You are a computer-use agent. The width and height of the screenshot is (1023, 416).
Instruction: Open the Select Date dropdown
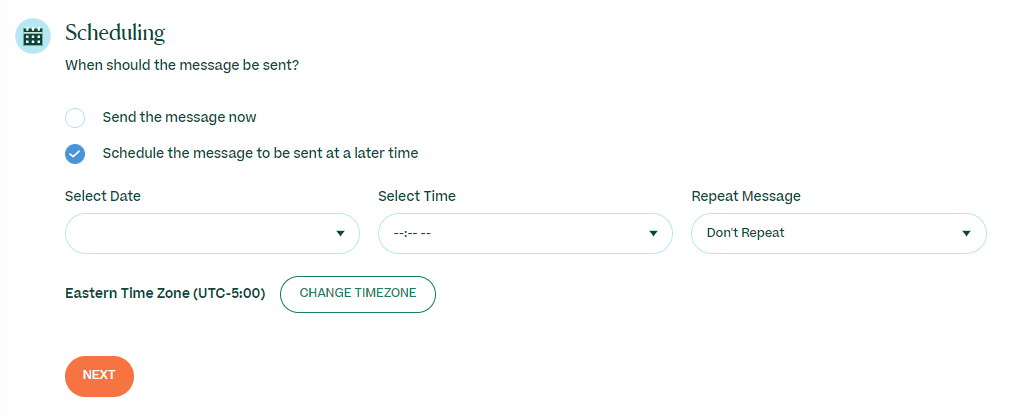point(200,233)
